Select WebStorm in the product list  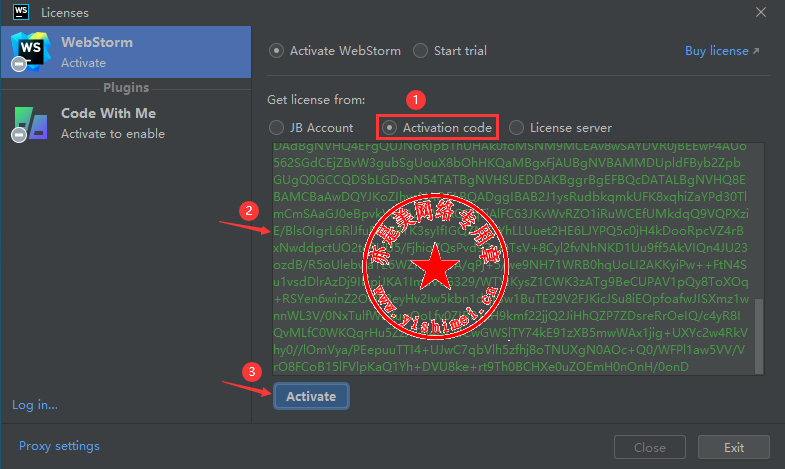tap(126, 52)
